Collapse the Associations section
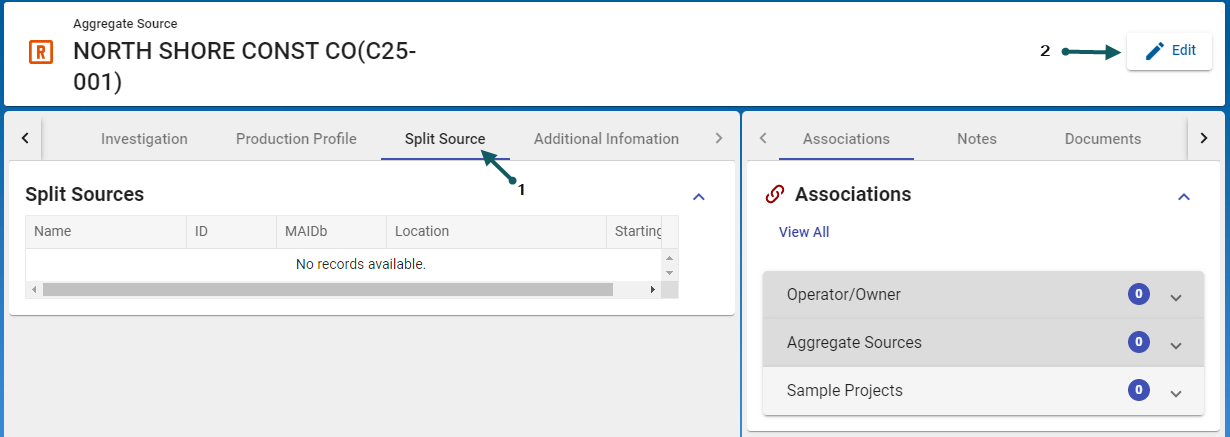 pyautogui.click(x=1184, y=196)
